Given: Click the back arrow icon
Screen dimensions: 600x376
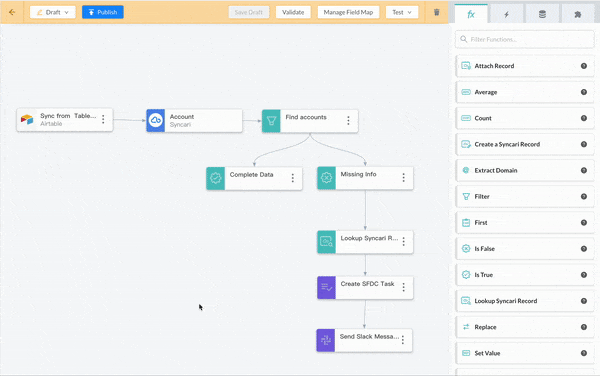Looking at the screenshot, I should pos(12,12).
